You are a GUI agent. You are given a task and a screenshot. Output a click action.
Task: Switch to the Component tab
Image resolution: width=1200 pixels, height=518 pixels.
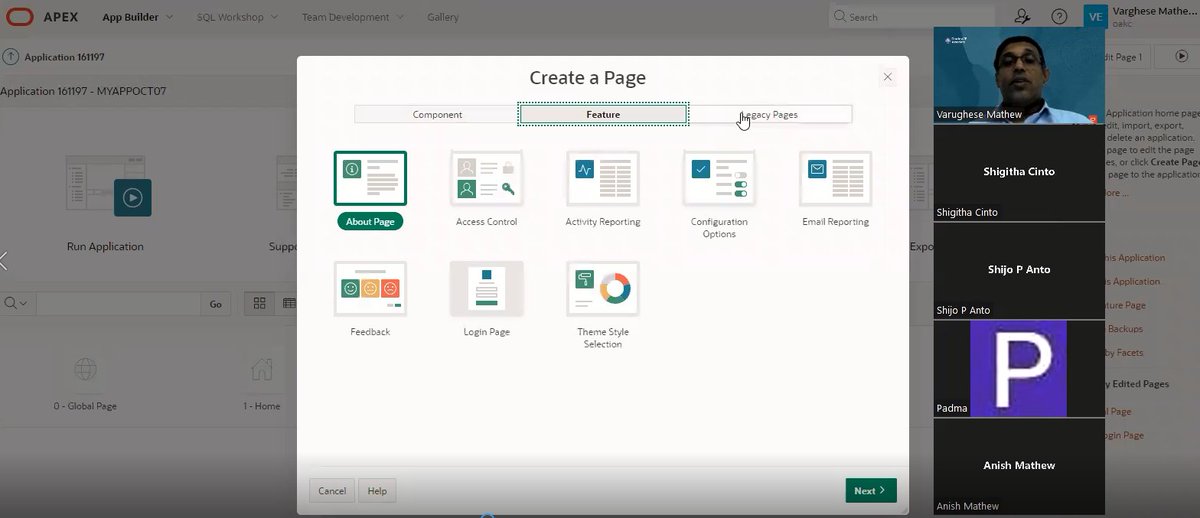click(x=437, y=114)
